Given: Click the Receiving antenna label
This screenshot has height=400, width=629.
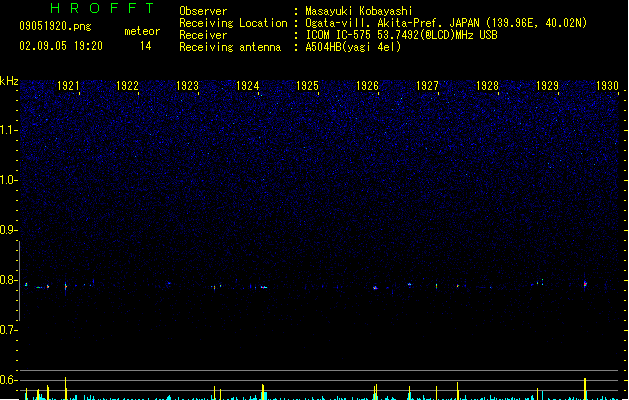Looking at the screenshot, I should [x=230, y=47].
